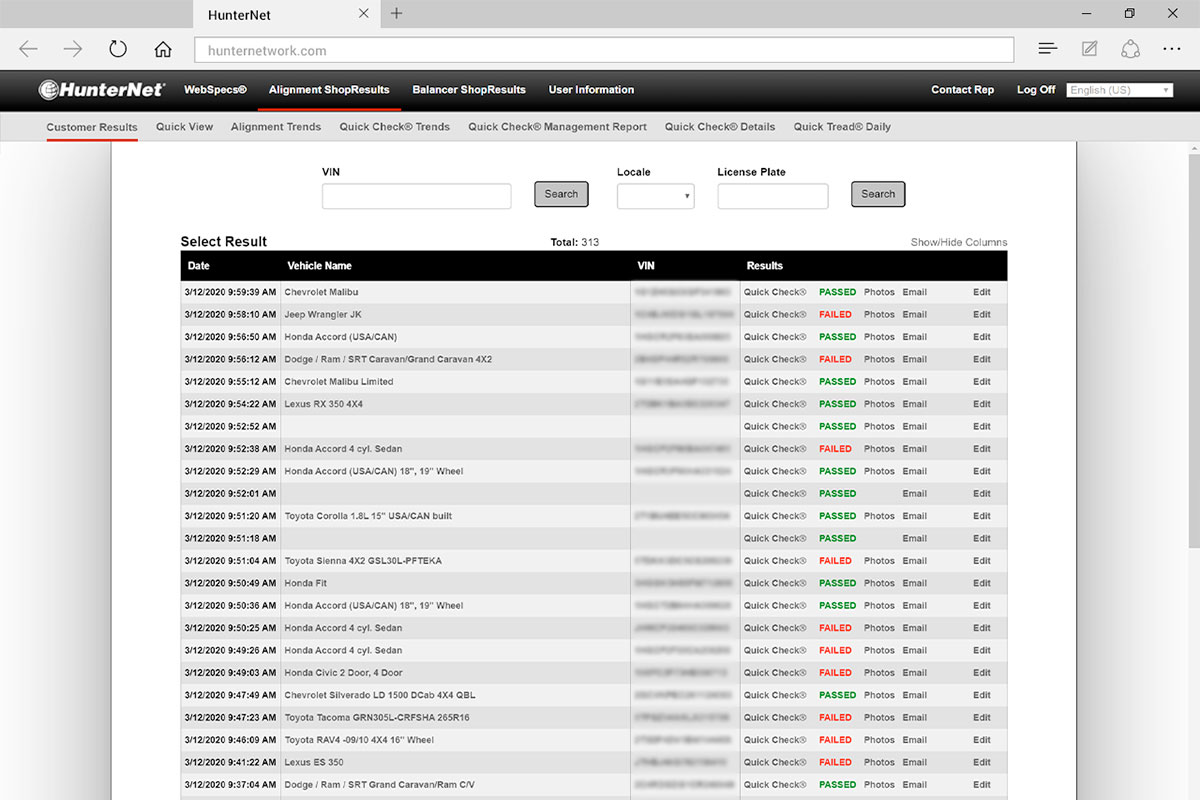Screen dimensions: 1200x800
Task: Click the Date column header
Action: click(199, 266)
